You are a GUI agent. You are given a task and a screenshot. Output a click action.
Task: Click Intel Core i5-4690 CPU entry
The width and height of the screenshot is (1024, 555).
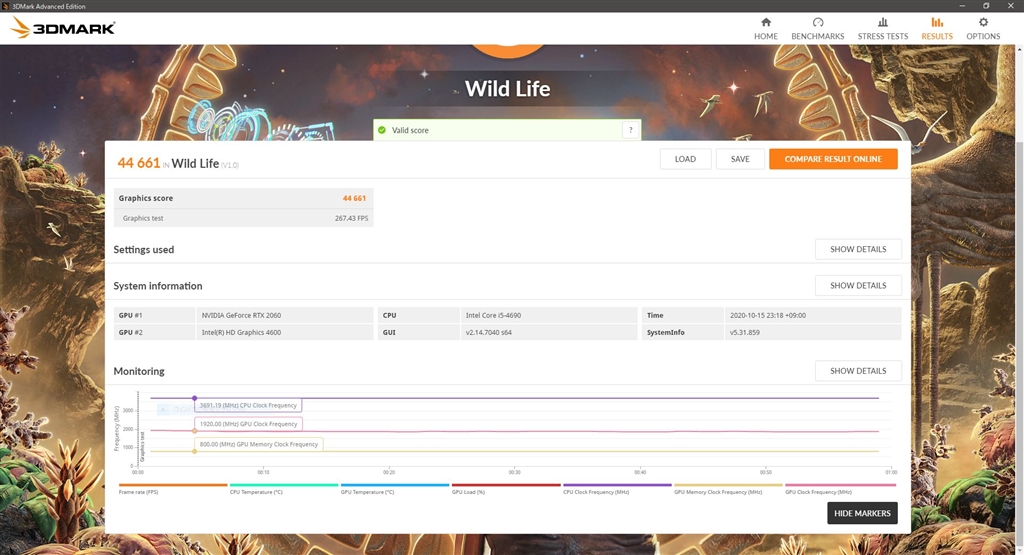point(493,315)
